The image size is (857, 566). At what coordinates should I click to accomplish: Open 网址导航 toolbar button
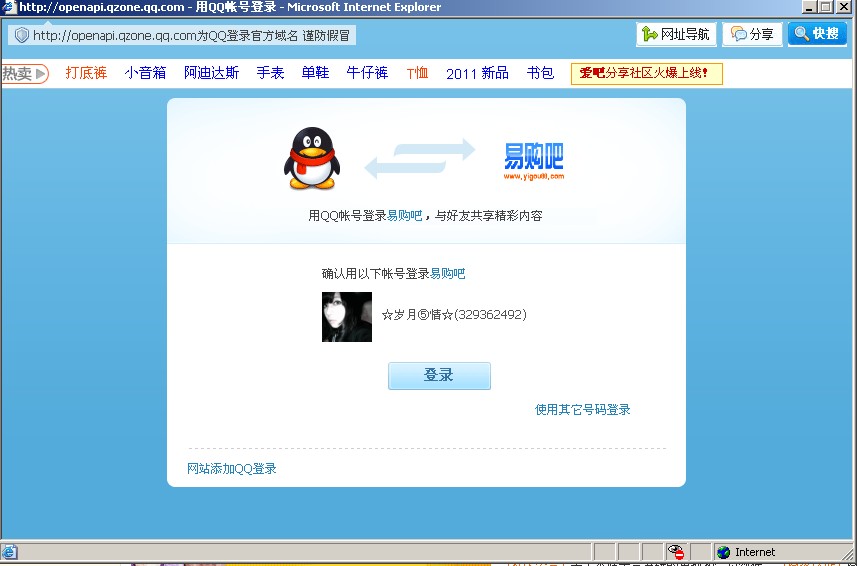[x=676, y=34]
